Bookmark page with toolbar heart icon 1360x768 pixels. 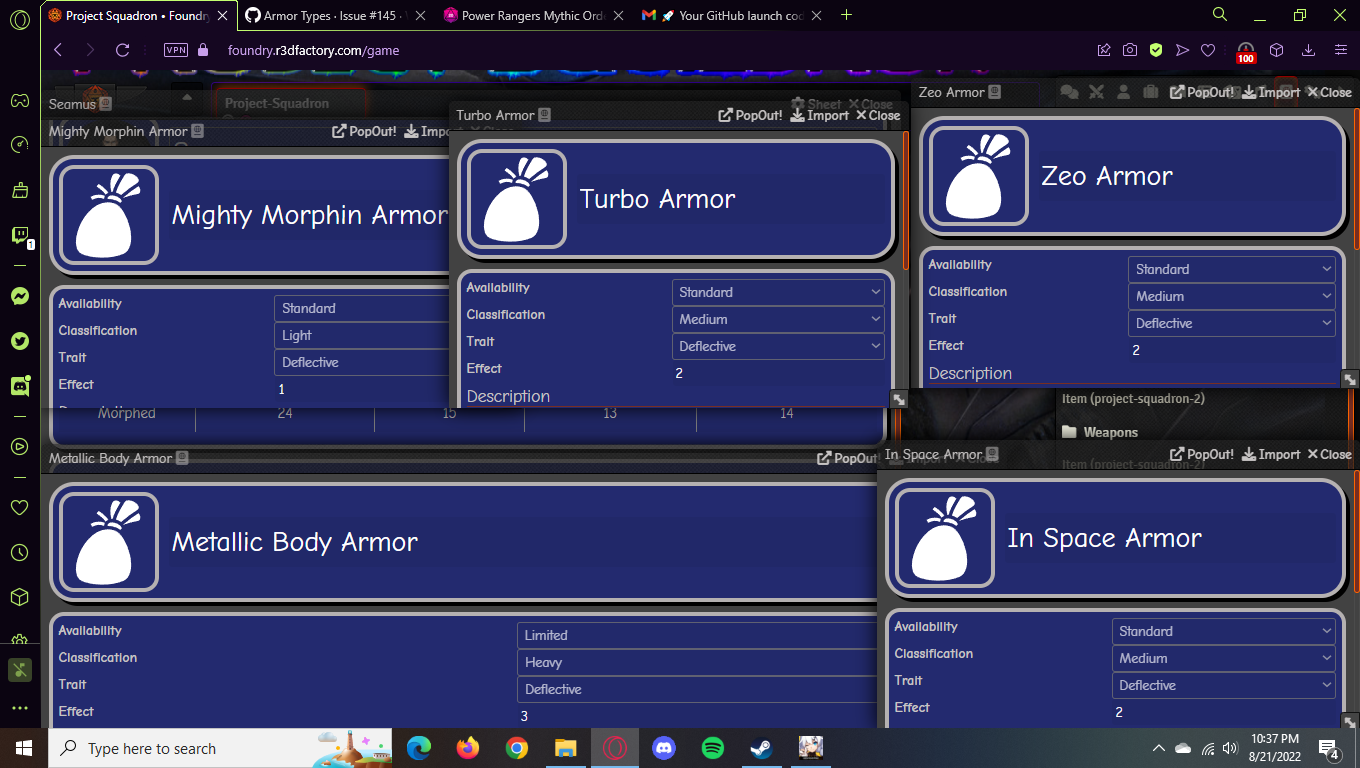coord(1208,50)
